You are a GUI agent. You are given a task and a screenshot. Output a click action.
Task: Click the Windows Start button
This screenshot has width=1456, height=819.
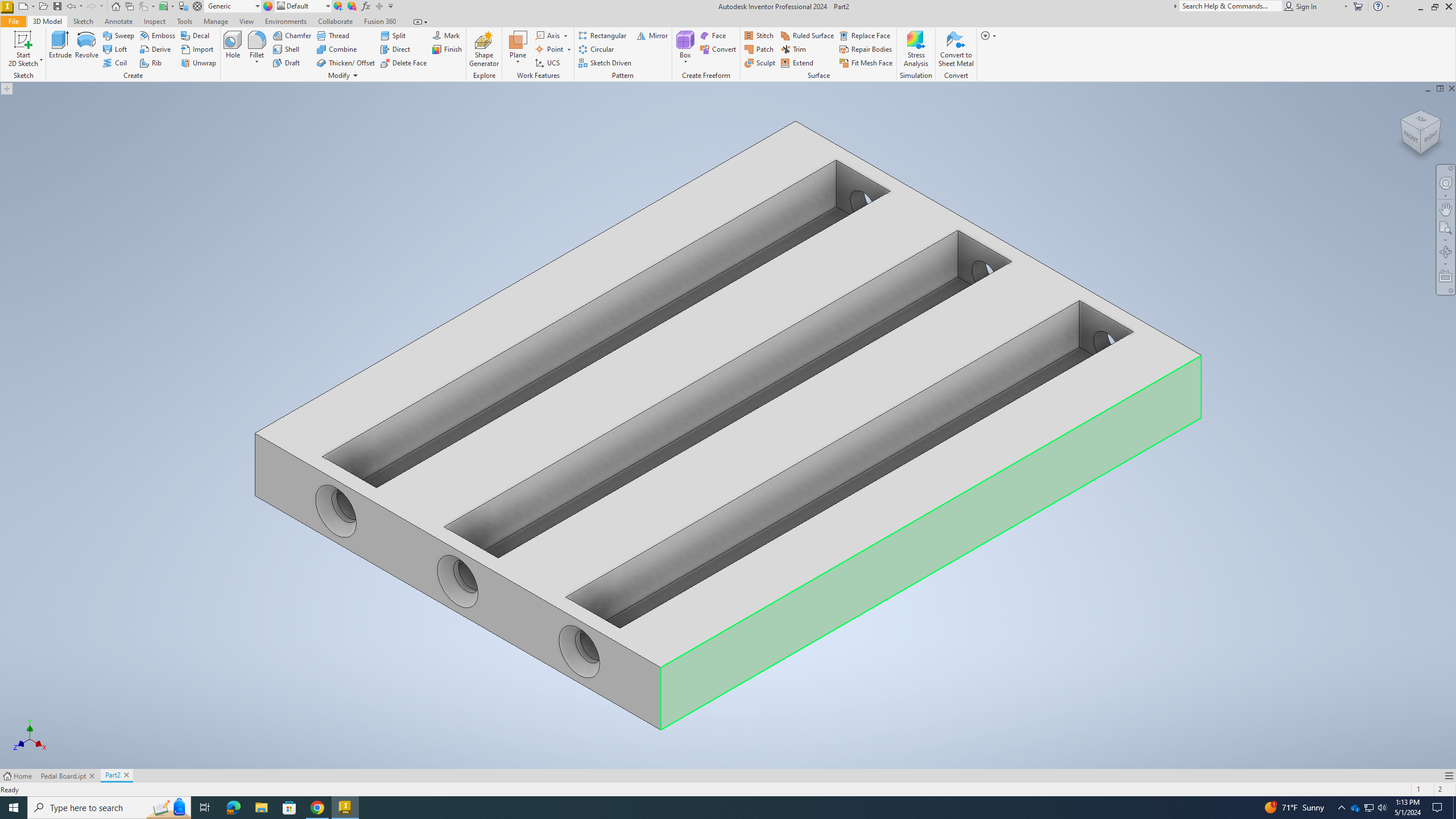click(x=14, y=808)
